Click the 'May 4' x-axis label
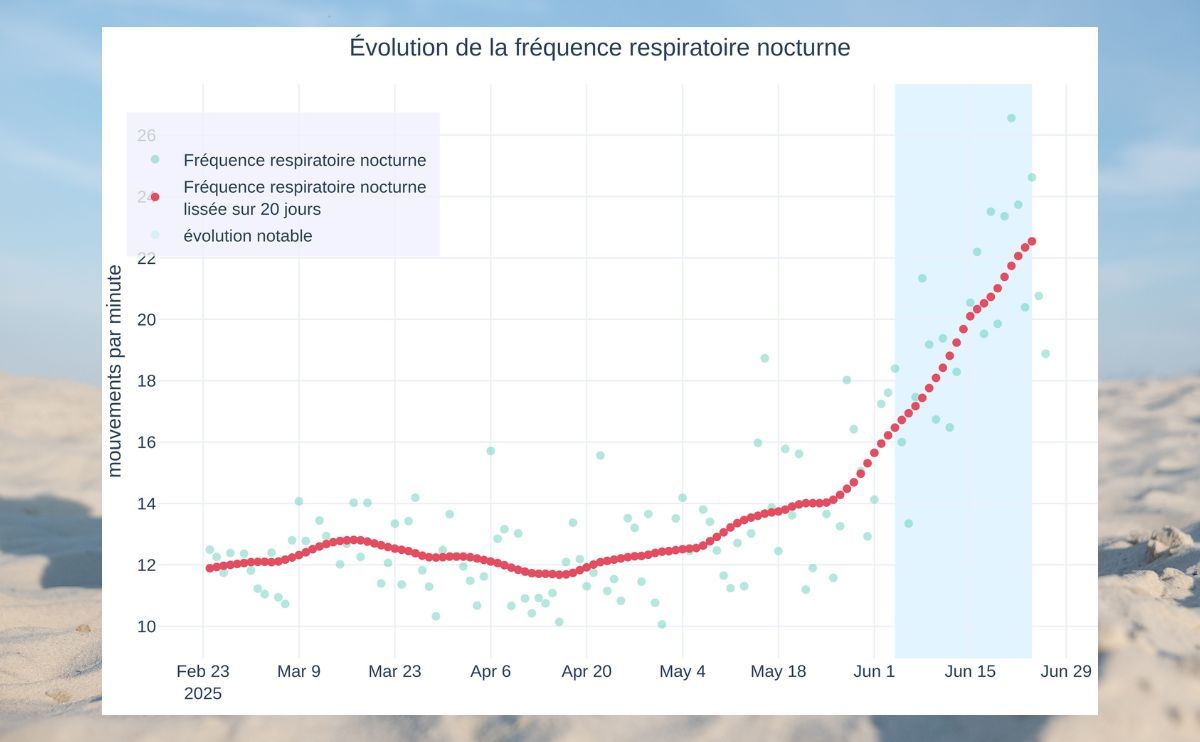Screen dimensions: 1200x742 (x=682, y=672)
